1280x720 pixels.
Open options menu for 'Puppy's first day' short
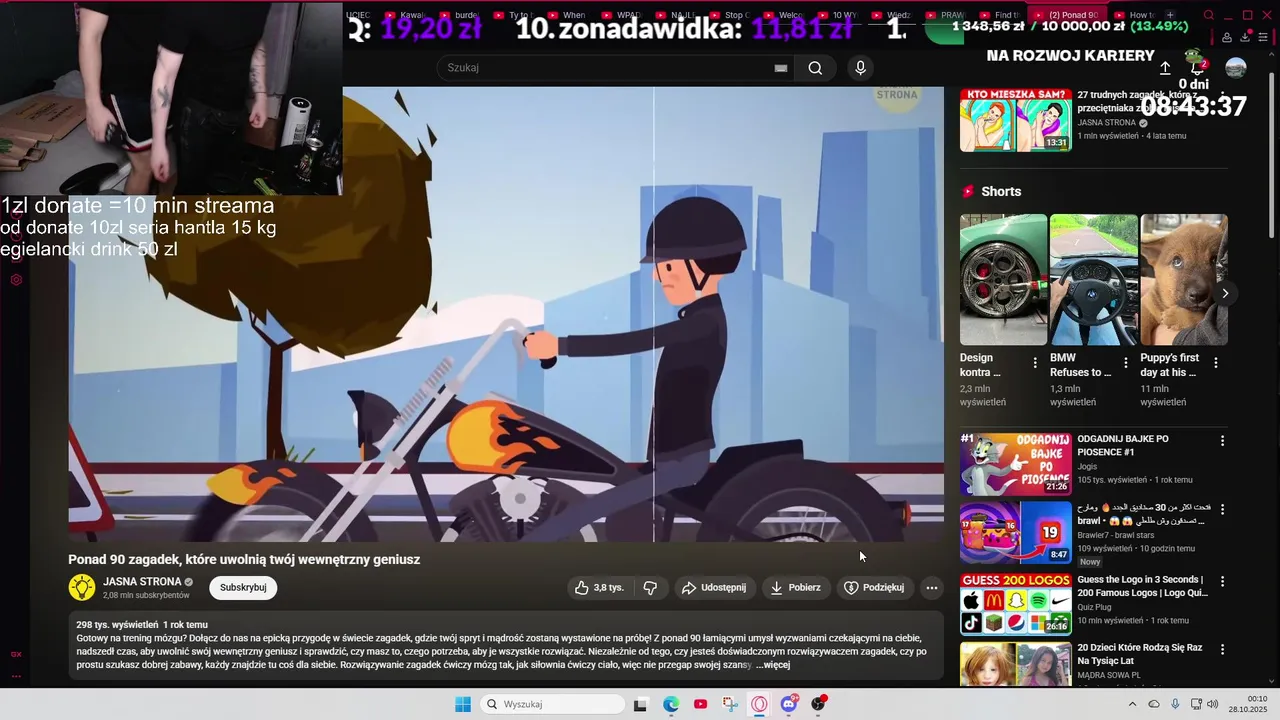(1216, 363)
